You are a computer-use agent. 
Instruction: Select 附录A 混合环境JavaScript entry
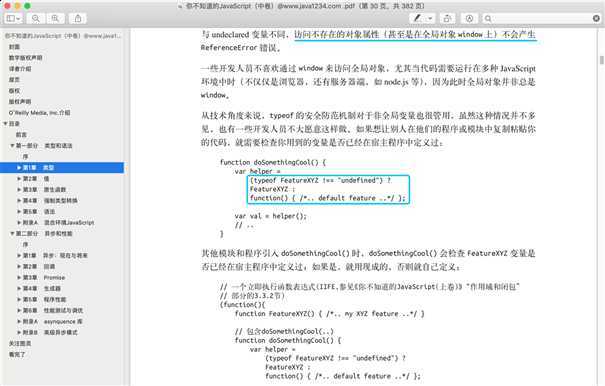(58, 222)
